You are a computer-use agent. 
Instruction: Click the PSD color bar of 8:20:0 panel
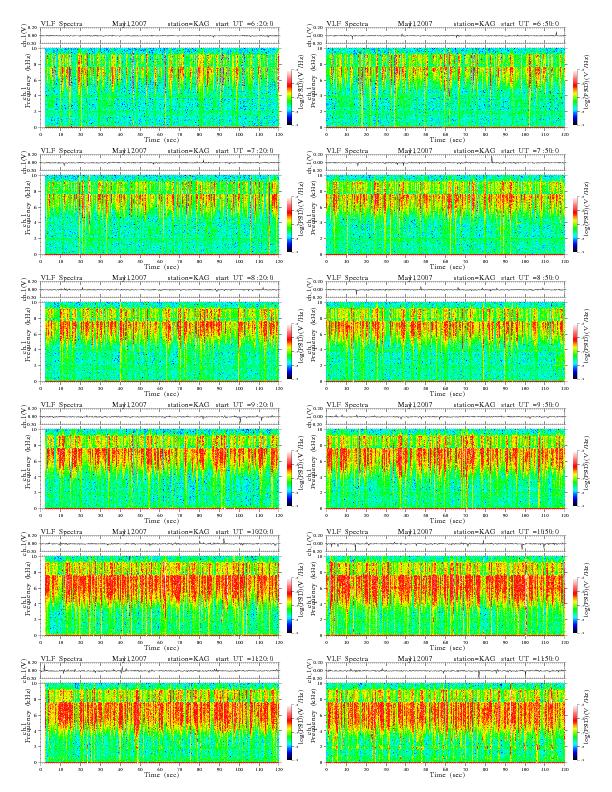289,352
